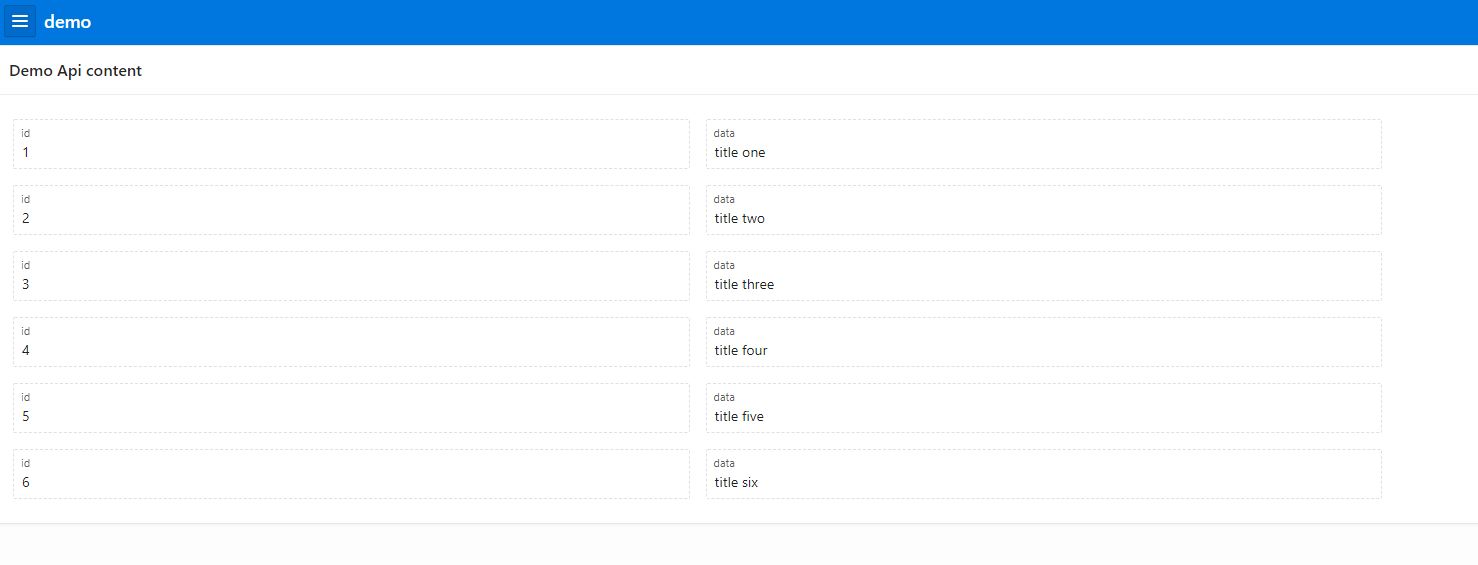Select the id field with value 1
The image size is (1478, 565).
pyautogui.click(x=351, y=144)
